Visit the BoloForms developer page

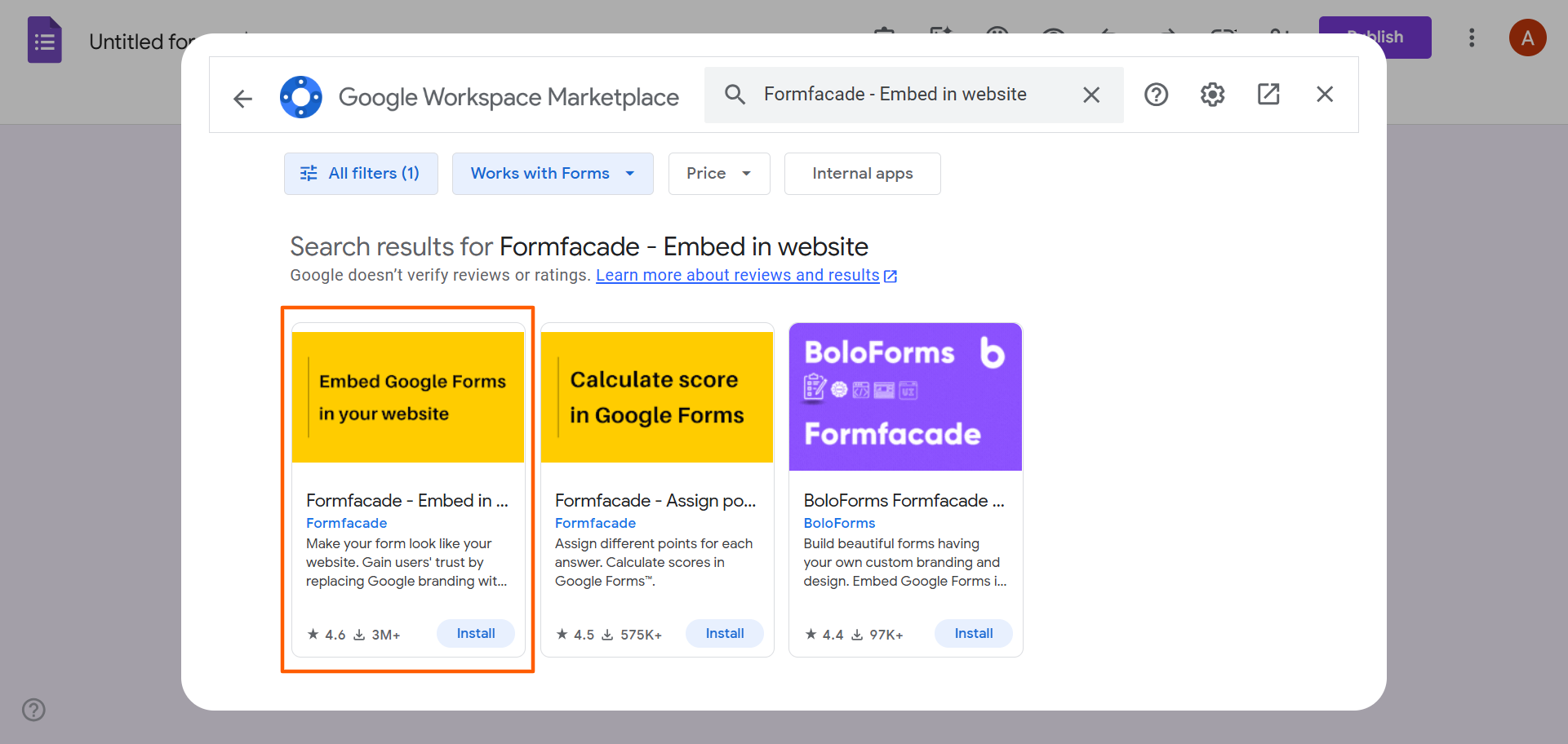[x=839, y=523]
